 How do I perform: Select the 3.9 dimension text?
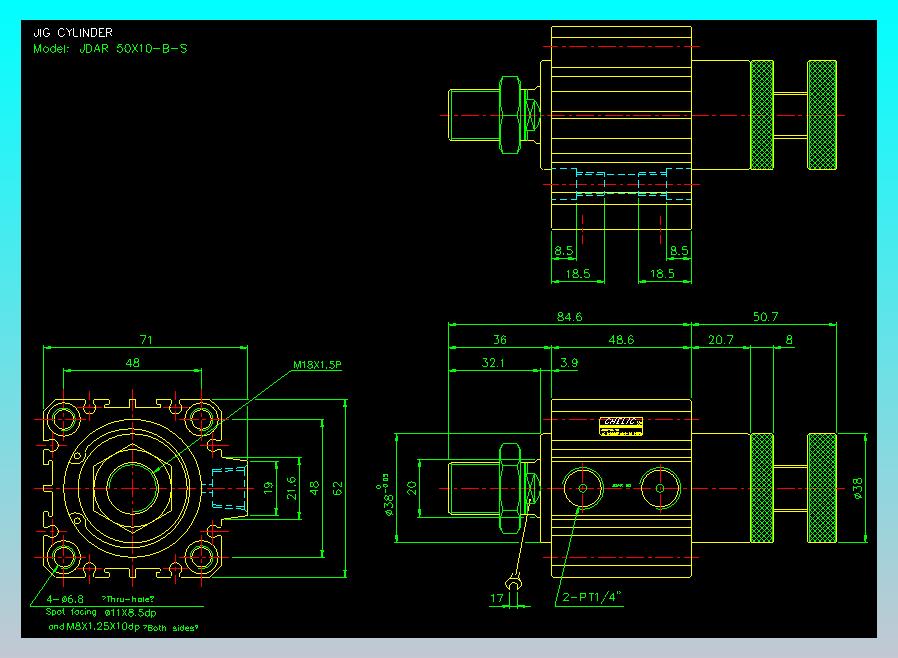coord(569,363)
